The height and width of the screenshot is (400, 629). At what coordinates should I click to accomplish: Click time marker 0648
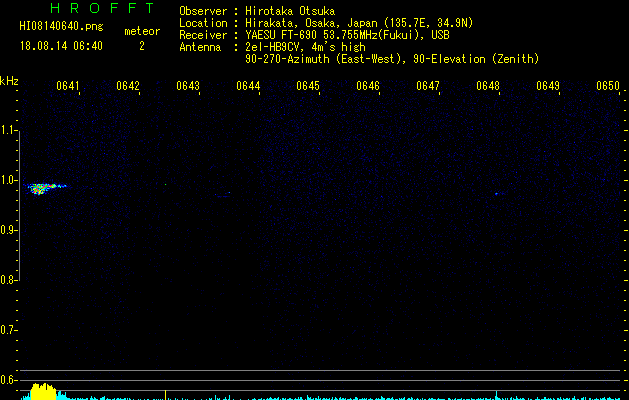pyautogui.click(x=488, y=86)
